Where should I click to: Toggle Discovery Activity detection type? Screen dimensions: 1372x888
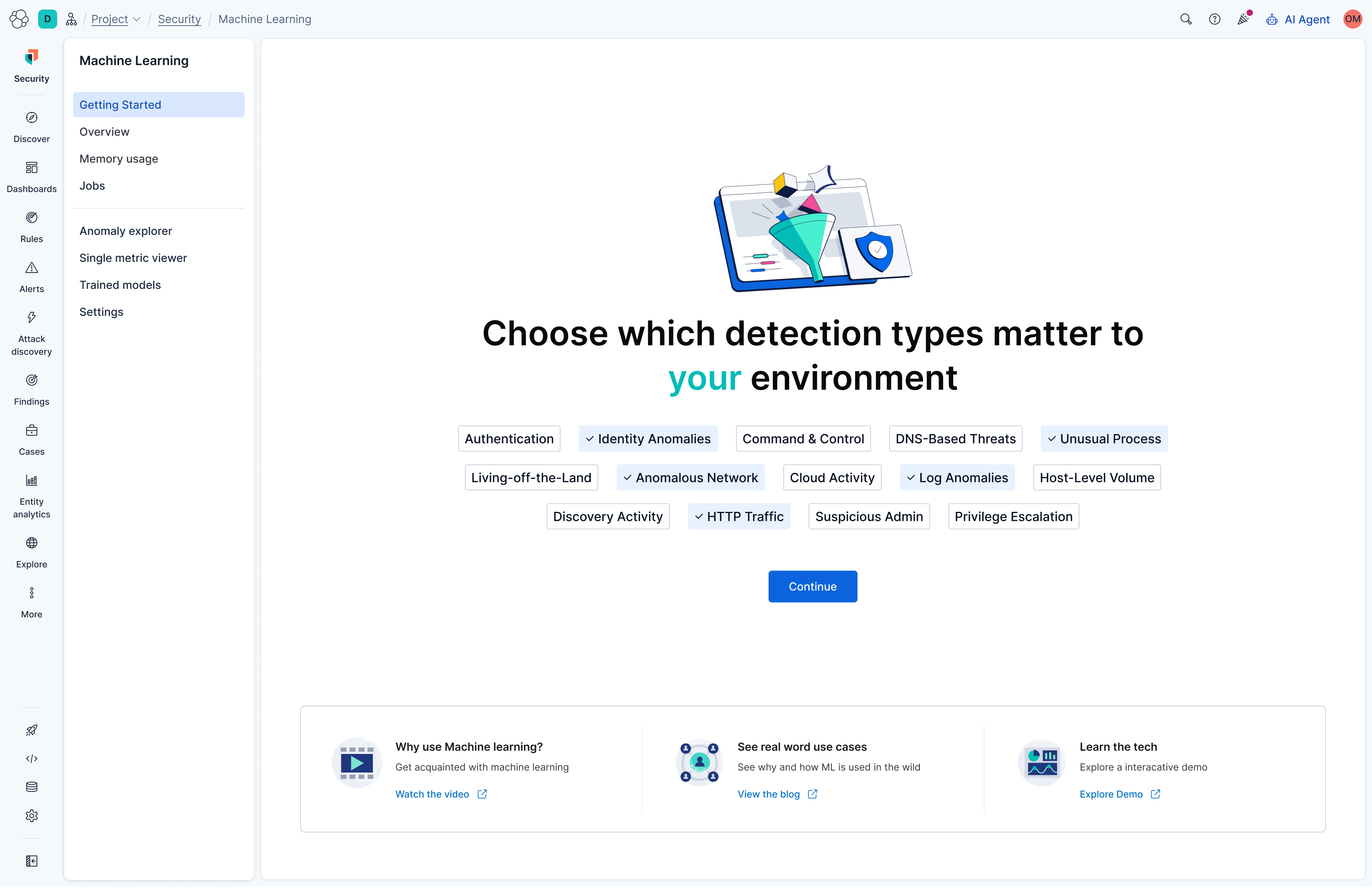(608, 516)
